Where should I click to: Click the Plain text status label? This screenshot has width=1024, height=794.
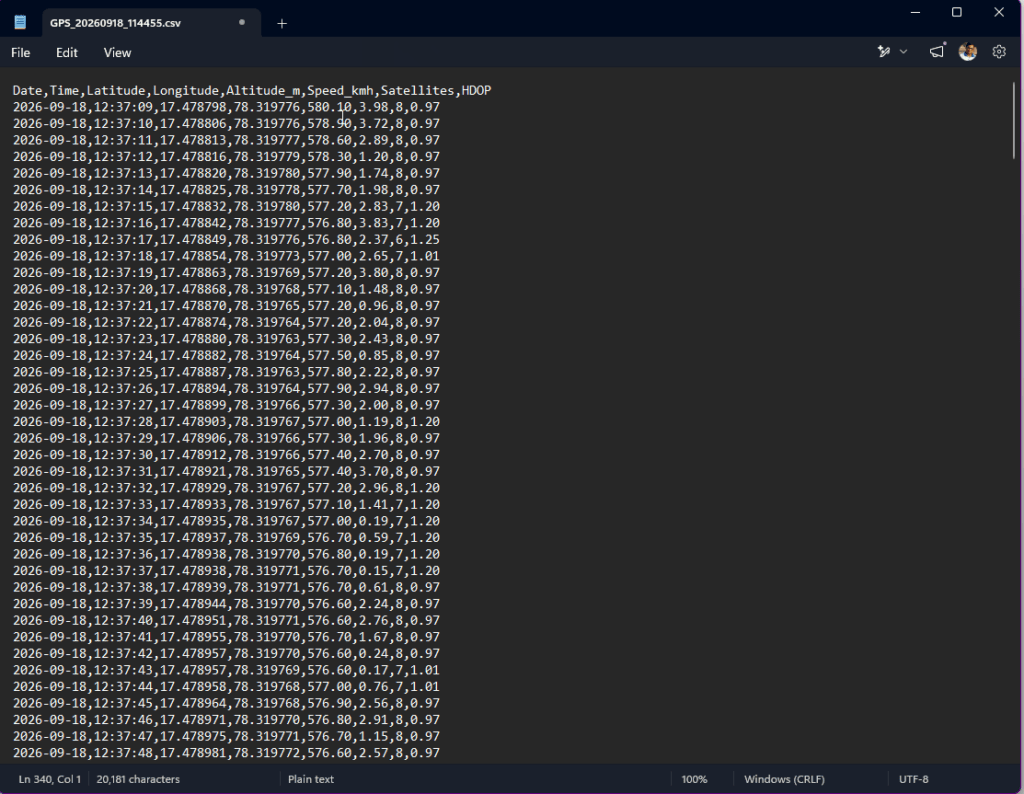(311, 779)
